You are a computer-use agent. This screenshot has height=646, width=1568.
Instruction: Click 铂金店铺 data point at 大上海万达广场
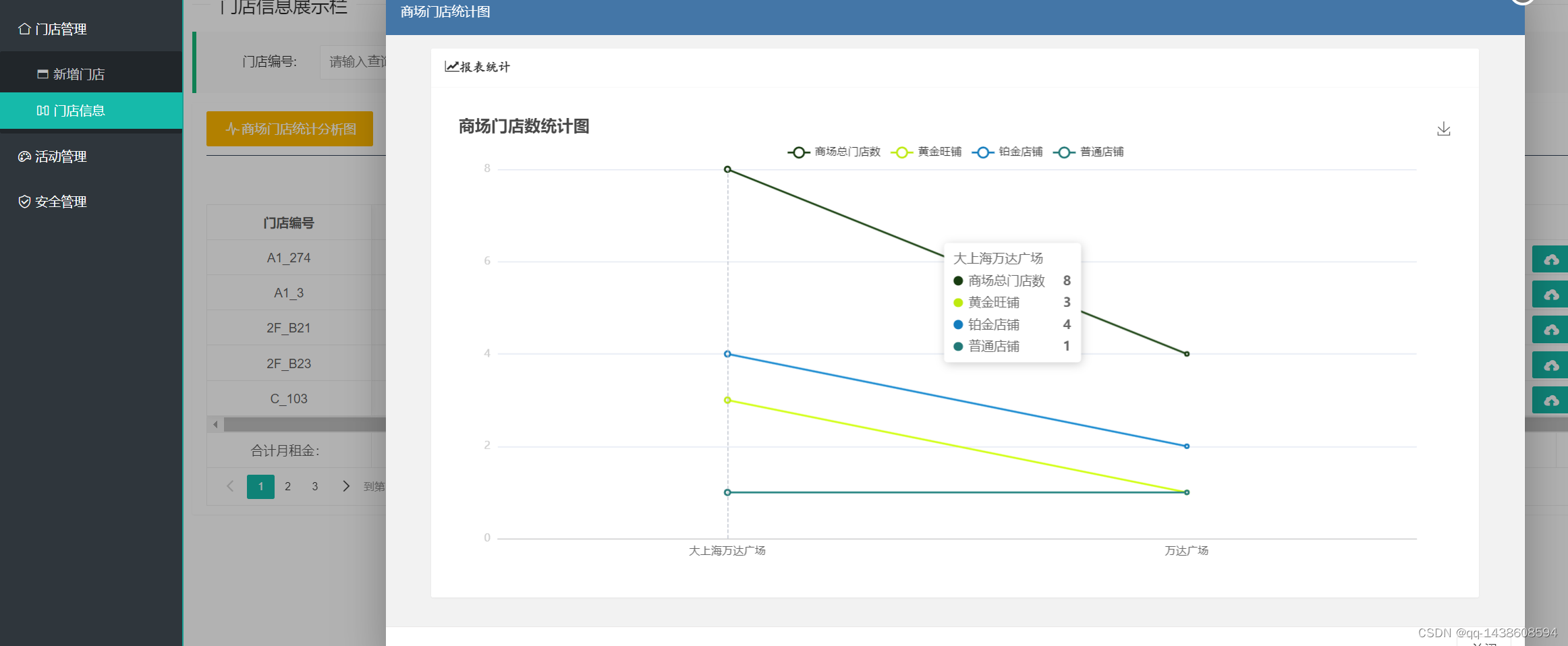[727, 354]
